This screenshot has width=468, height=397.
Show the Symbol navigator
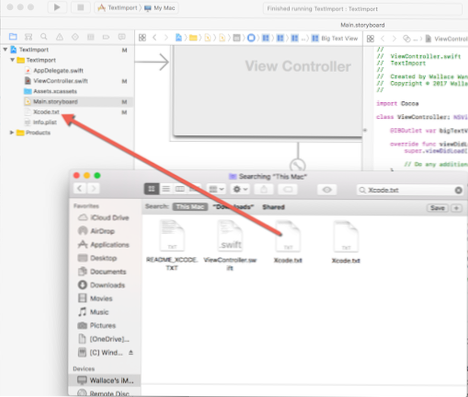point(29,37)
